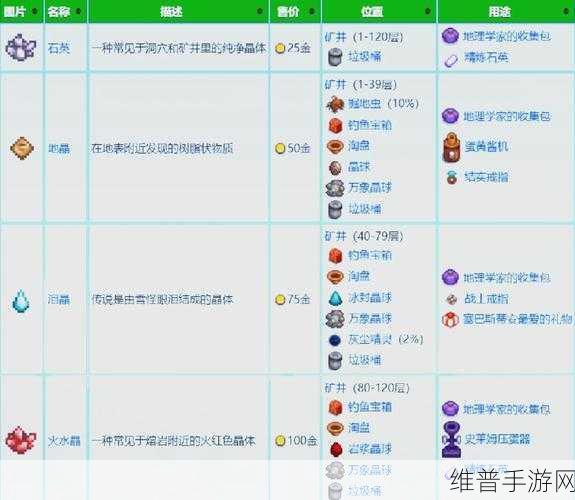
Task: Click the pan (淘盘) icon in 泪晶 row
Action: (x=335, y=276)
